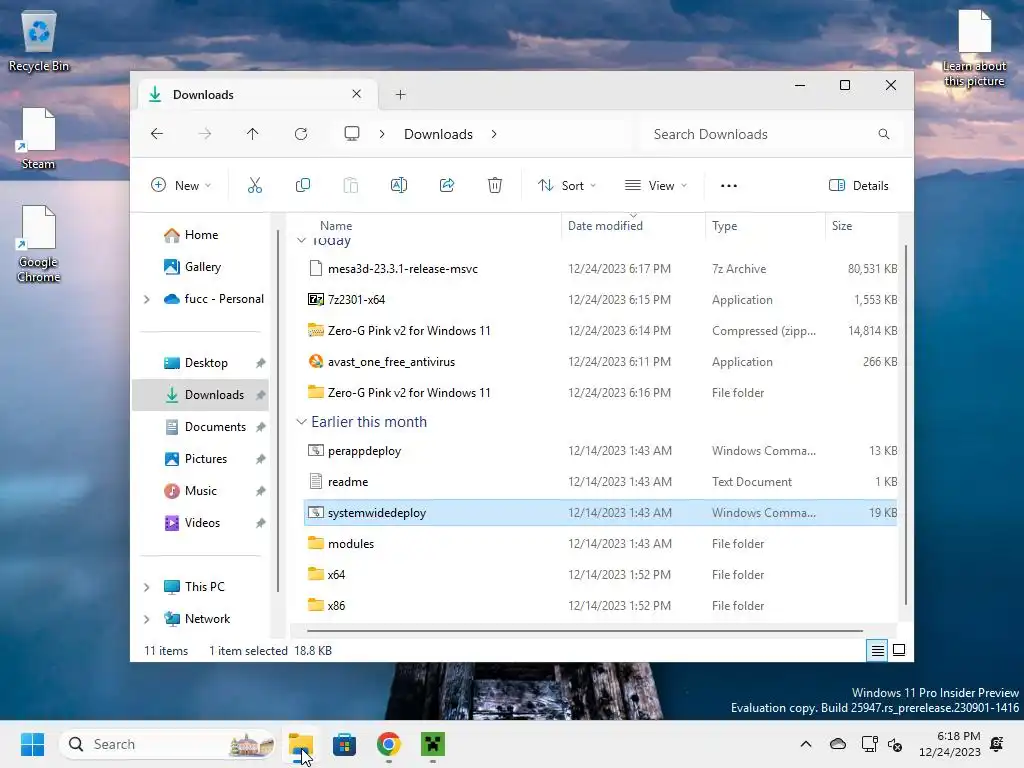Screen dimensions: 1024x768
Task: Open the clock and date flyout
Action: (x=950, y=744)
